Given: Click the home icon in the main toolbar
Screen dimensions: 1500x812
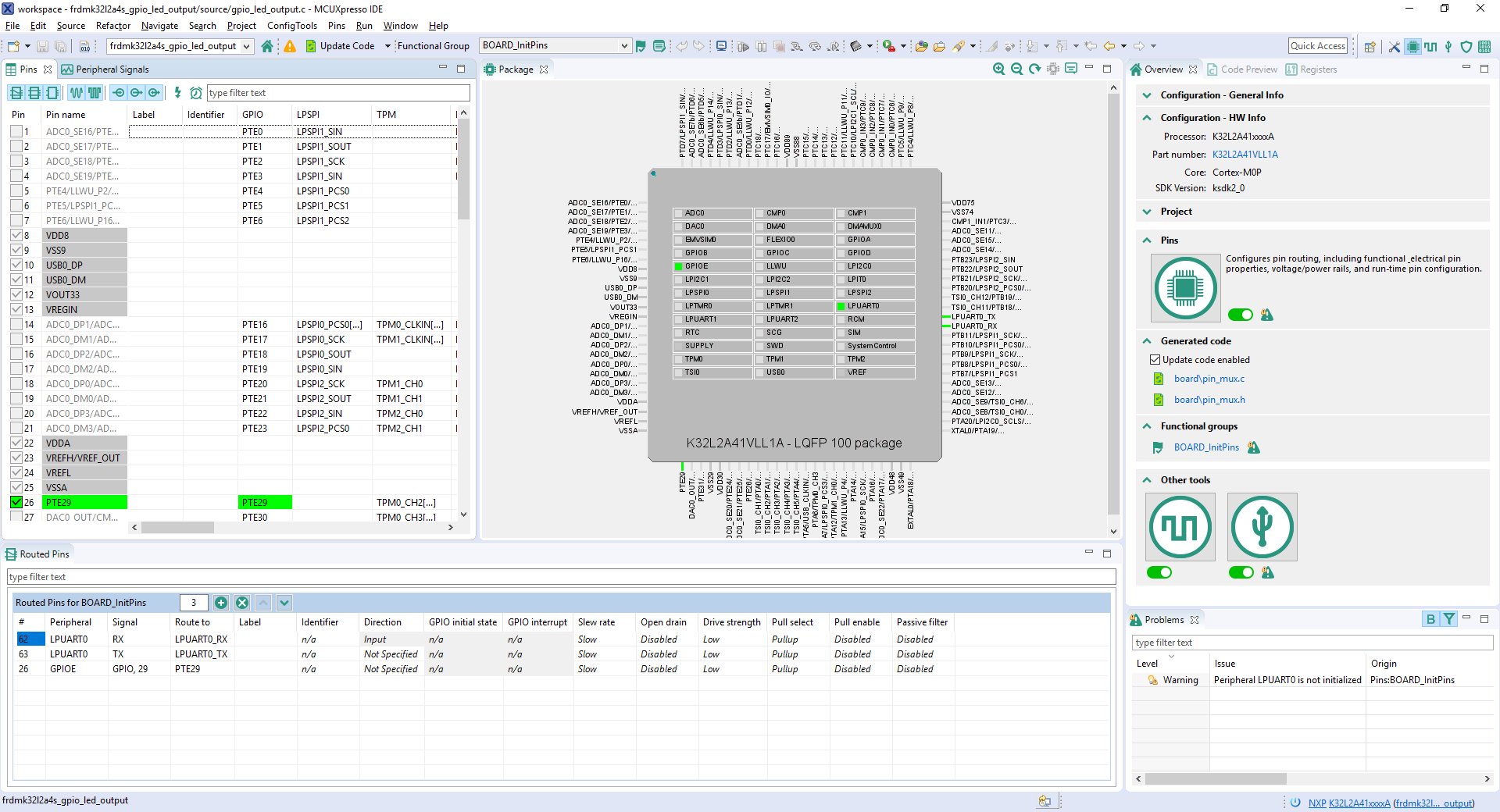Looking at the screenshot, I should [x=267, y=46].
